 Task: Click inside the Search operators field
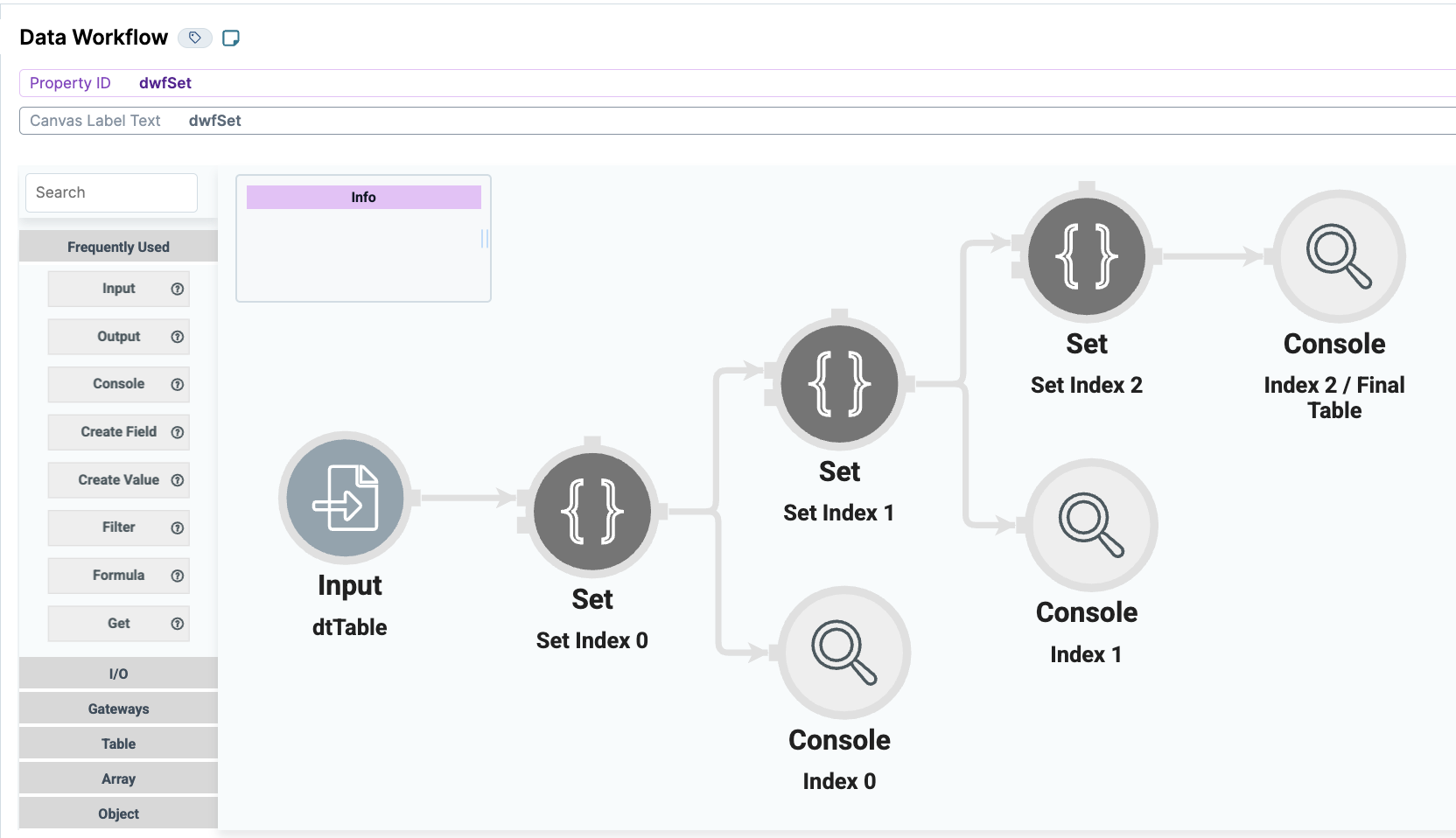110,192
